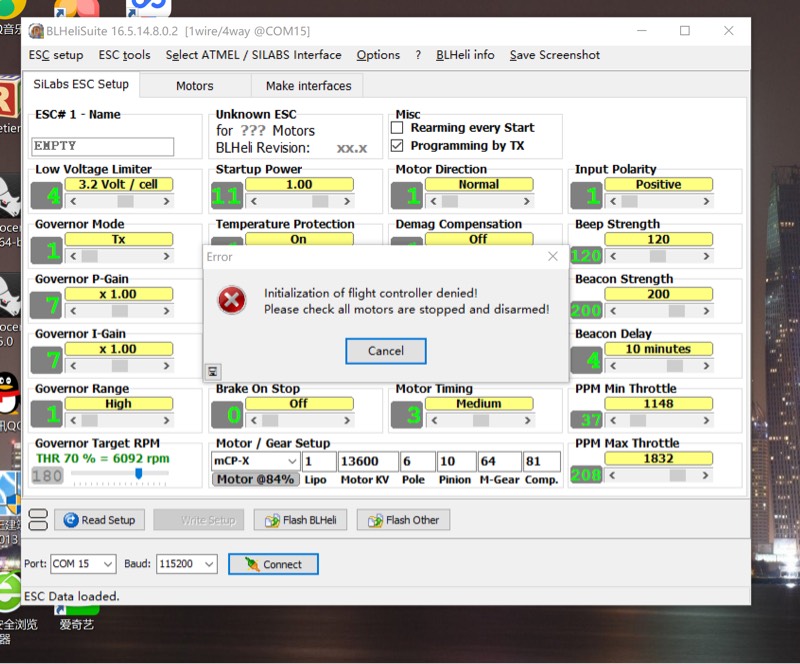Click the Pole count field showing 6

click(x=417, y=461)
